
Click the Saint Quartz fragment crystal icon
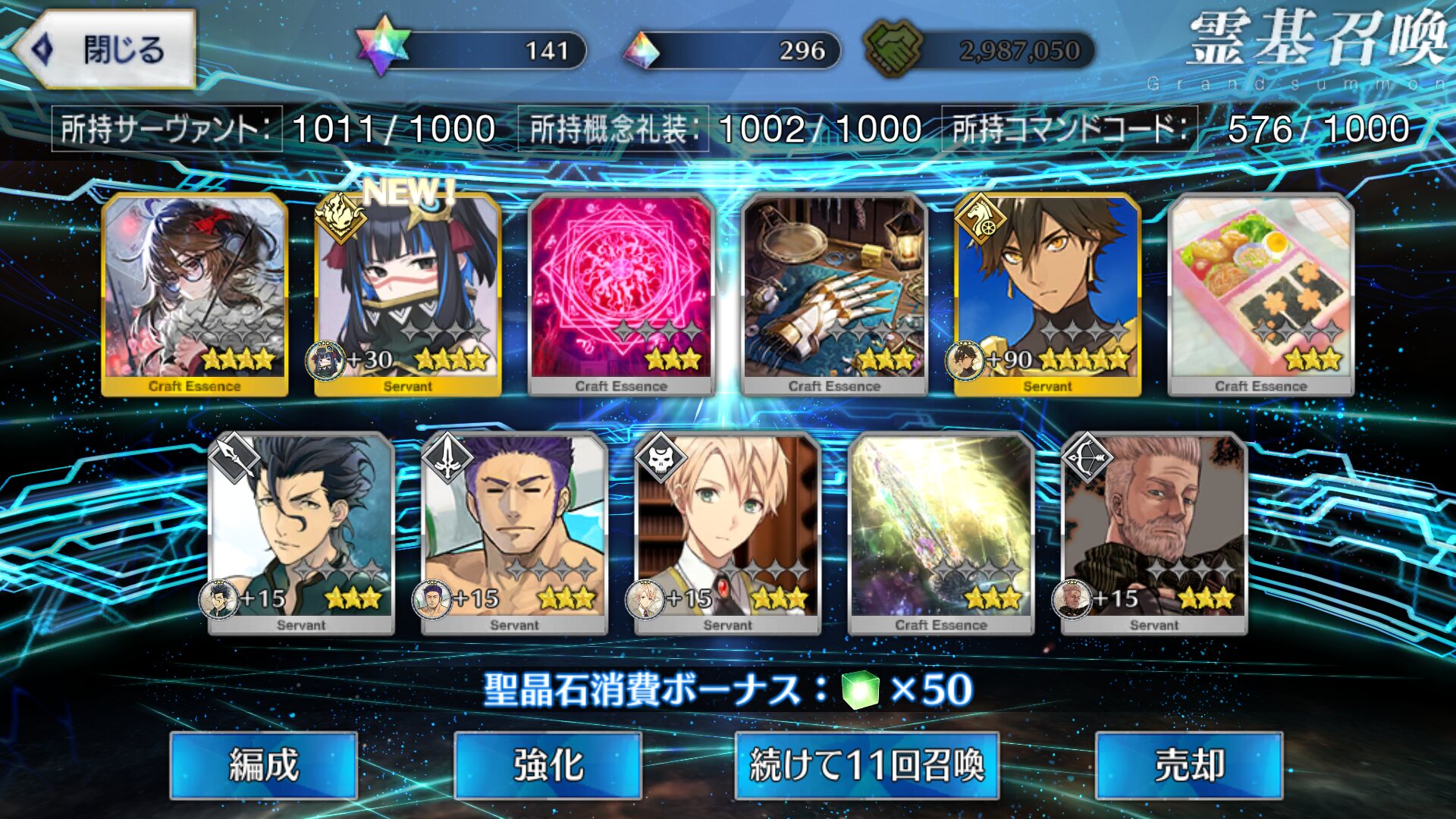(x=642, y=51)
